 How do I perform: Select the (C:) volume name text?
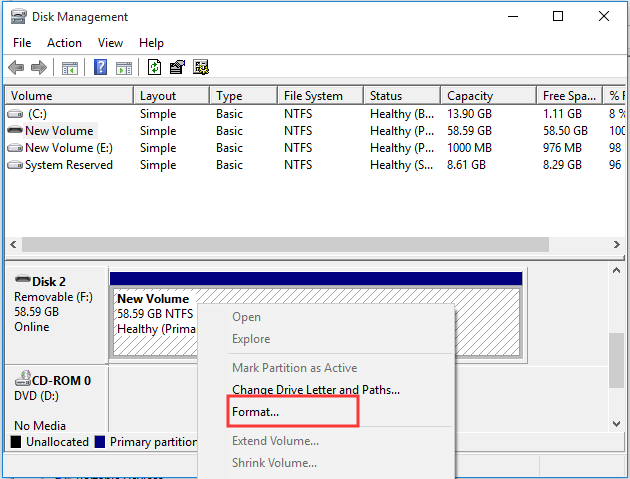[37, 114]
